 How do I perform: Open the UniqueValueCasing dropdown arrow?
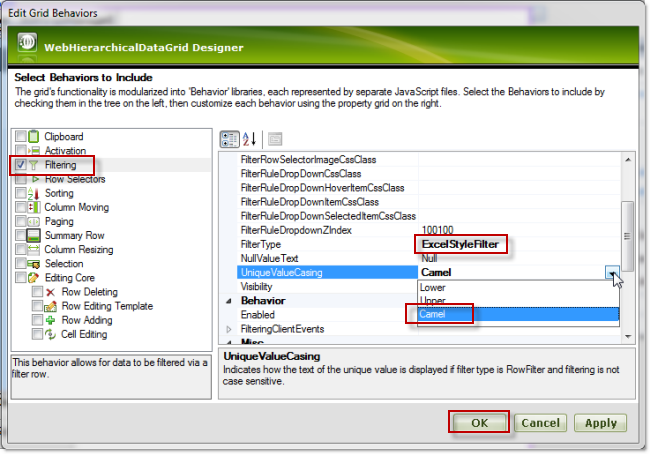point(610,272)
